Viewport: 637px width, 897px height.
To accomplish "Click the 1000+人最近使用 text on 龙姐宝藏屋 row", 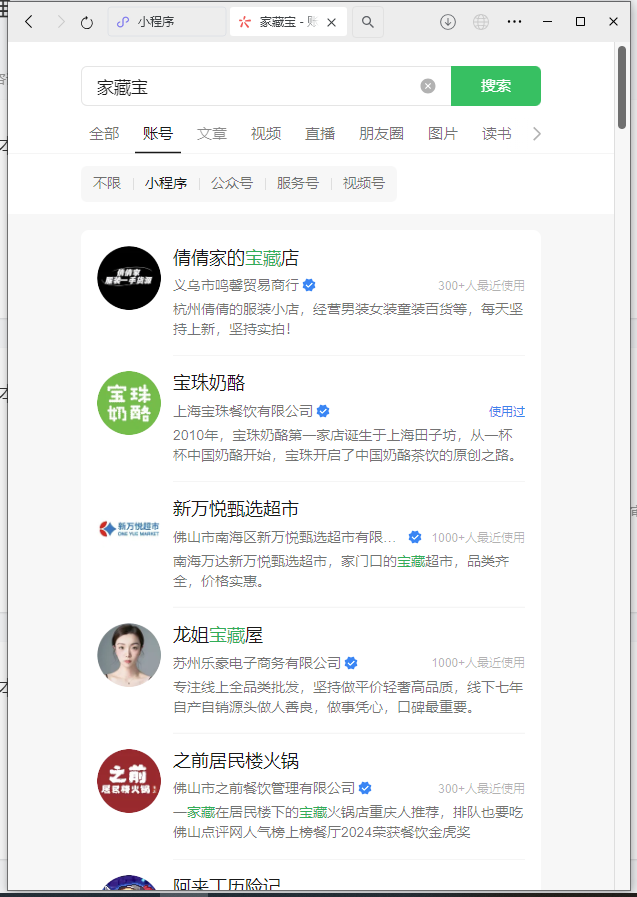I will coord(478,662).
